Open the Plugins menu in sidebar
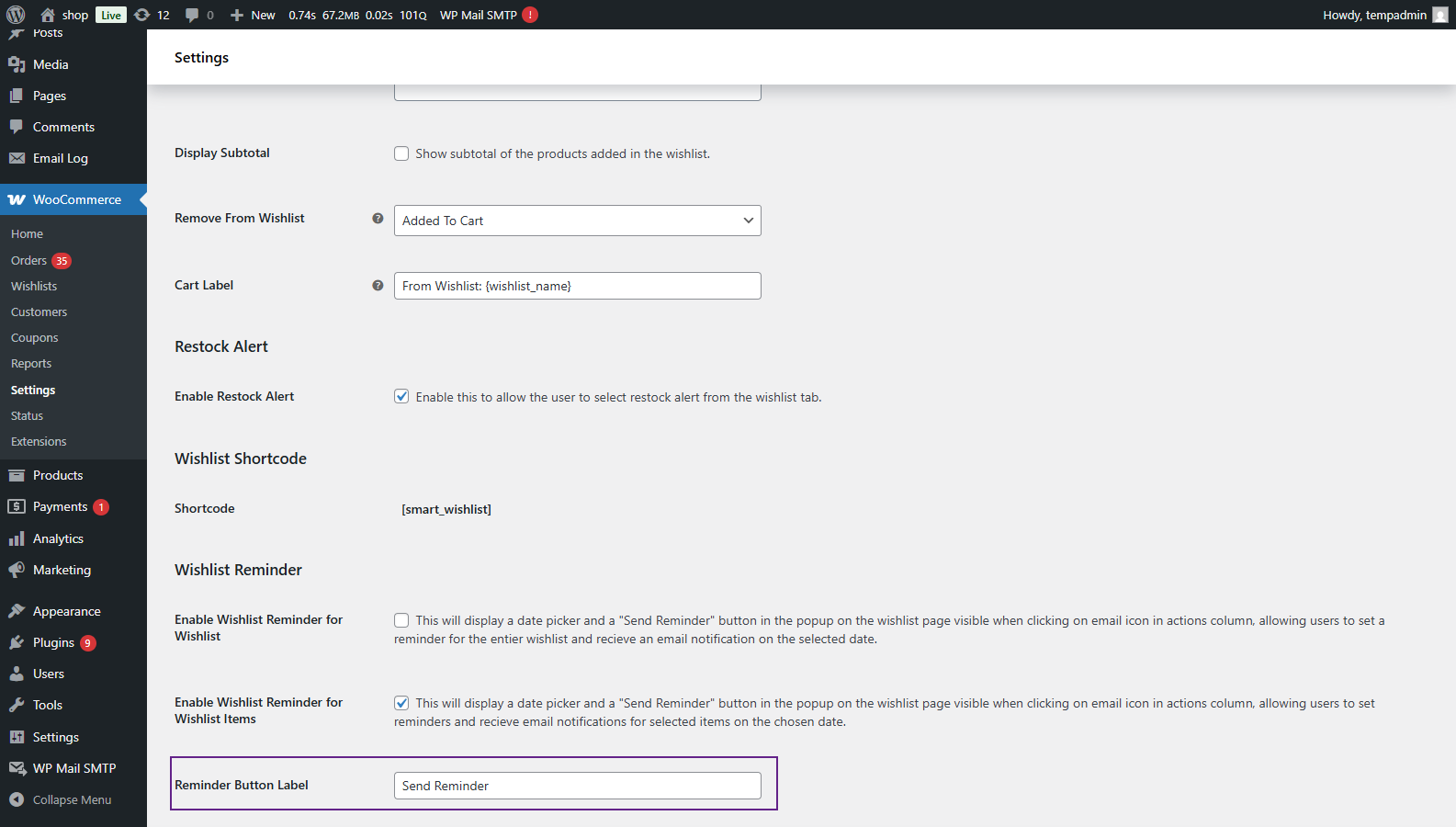Image resolution: width=1456 pixels, height=827 pixels. coord(53,642)
